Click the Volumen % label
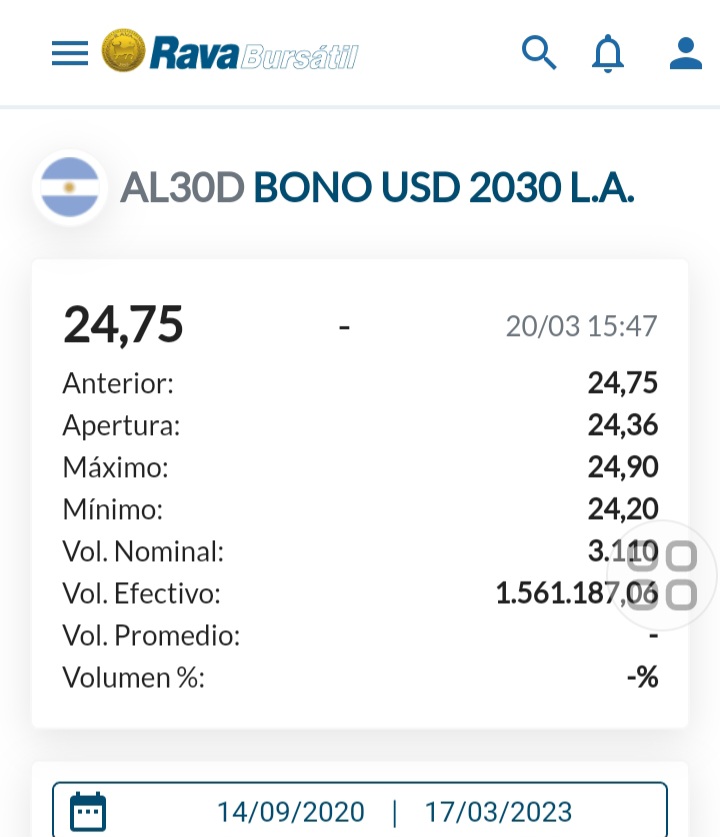 click(133, 677)
